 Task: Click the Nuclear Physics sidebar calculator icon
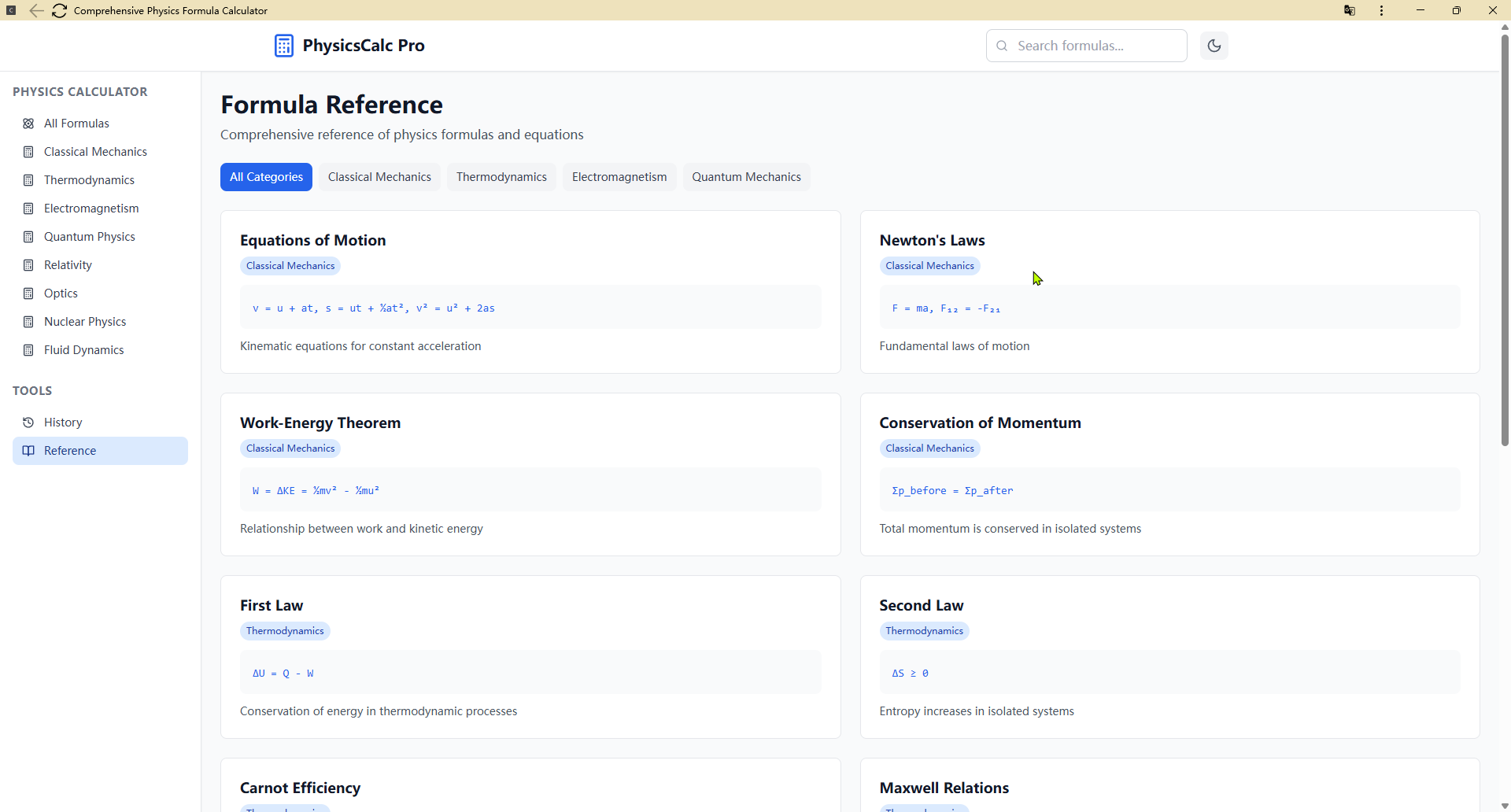click(28, 322)
